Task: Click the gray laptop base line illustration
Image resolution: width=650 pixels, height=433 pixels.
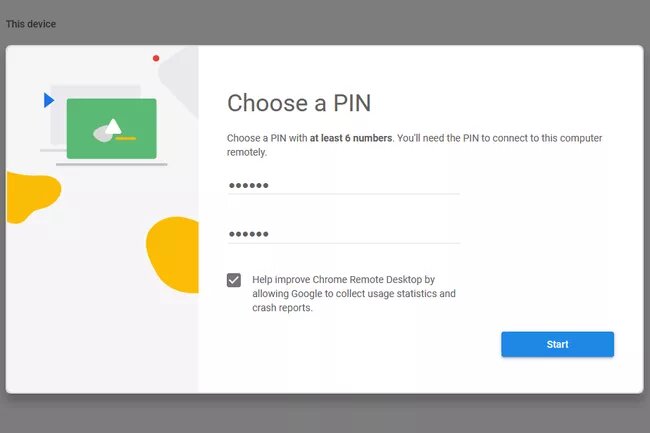Action: [x=112, y=164]
